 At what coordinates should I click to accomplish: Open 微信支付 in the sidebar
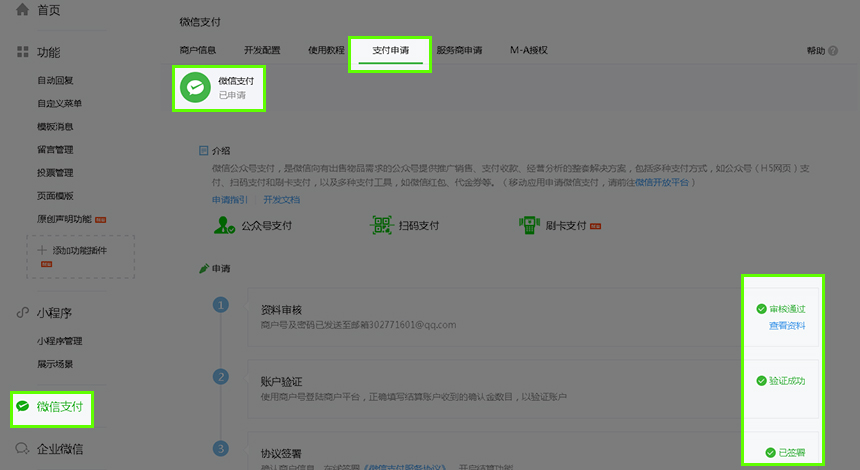point(60,407)
